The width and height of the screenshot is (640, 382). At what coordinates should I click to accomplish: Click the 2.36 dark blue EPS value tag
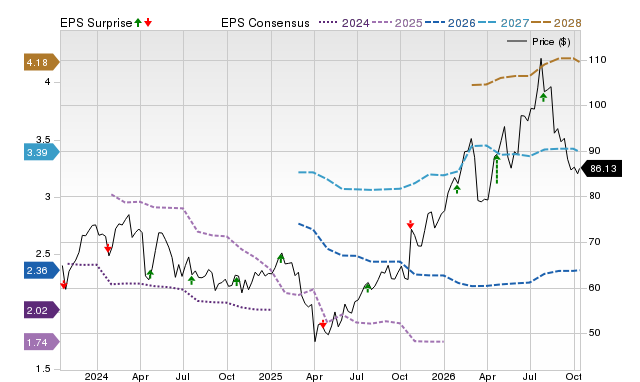[x=42, y=270]
